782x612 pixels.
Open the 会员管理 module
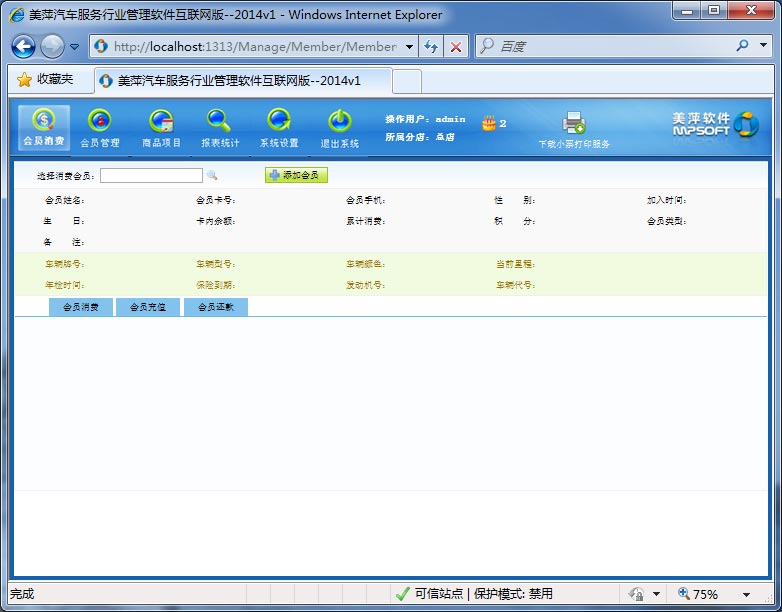pyautogui.click(x=100, y=128)
